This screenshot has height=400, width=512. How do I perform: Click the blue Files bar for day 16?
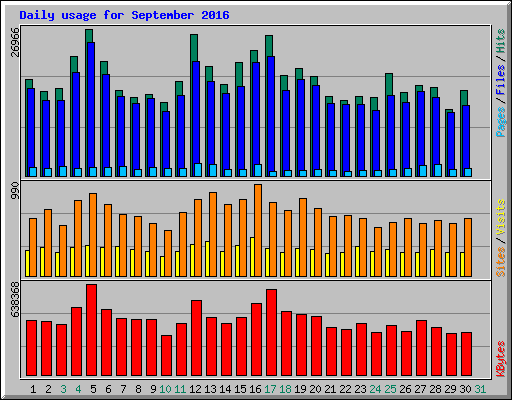pyautogui.click(x=256, y=113)
